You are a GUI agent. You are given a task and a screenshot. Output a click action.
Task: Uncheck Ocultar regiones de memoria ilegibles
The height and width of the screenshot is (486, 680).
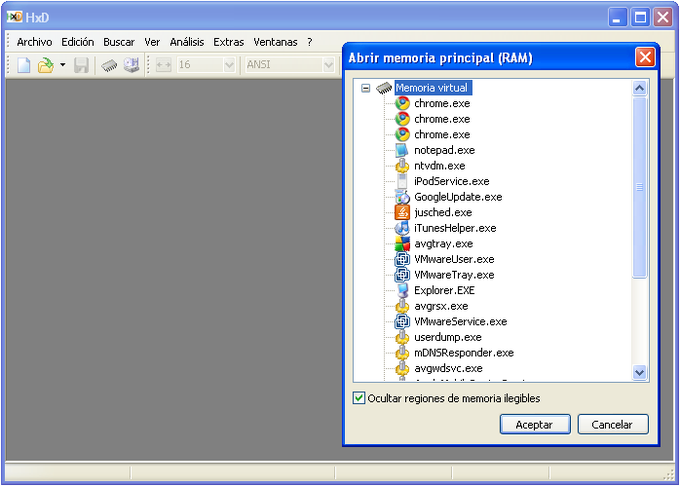pos(359,398)
